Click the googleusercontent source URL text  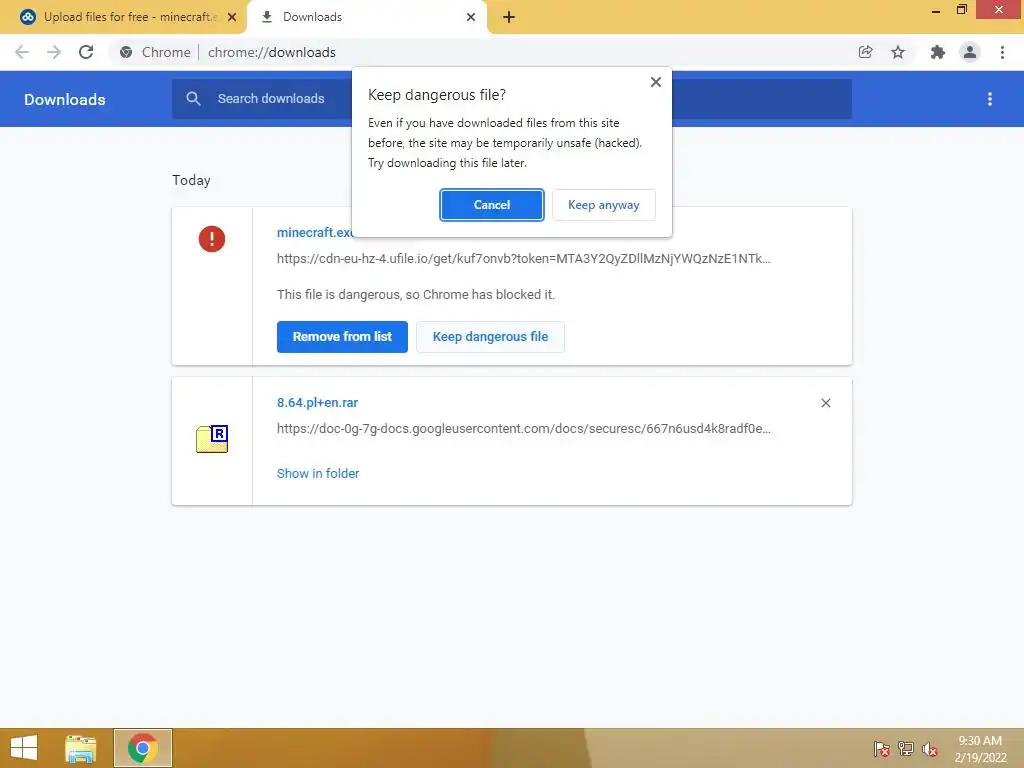coord(524,429)
